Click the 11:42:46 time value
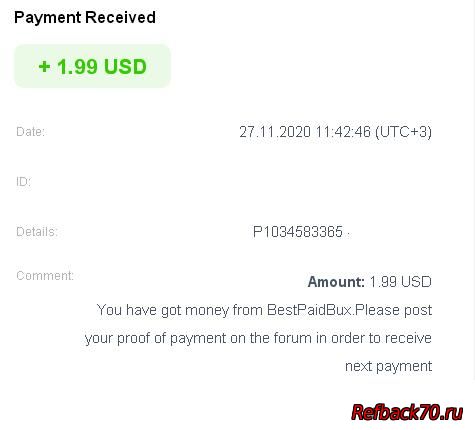475x430 pixels. tap(343, 132)
